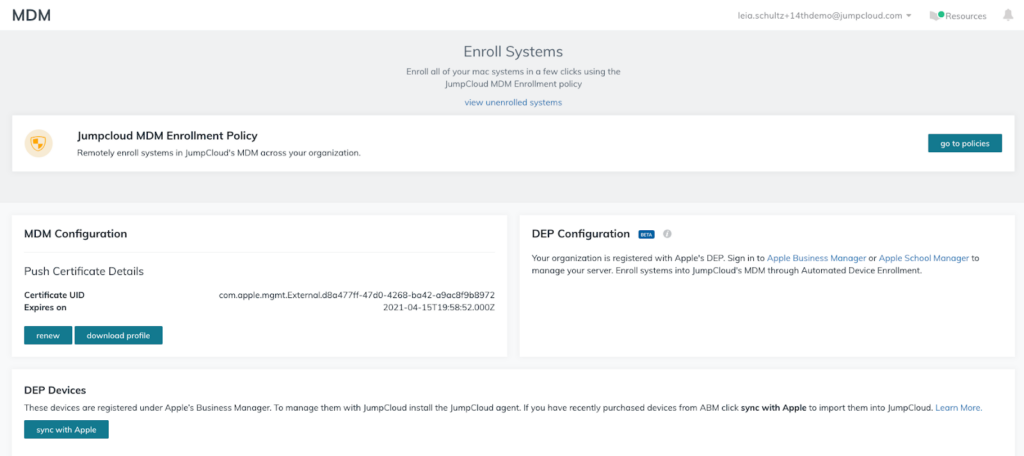
Task: Select the Certificate UID value text
Action: (x=357, y=295)
